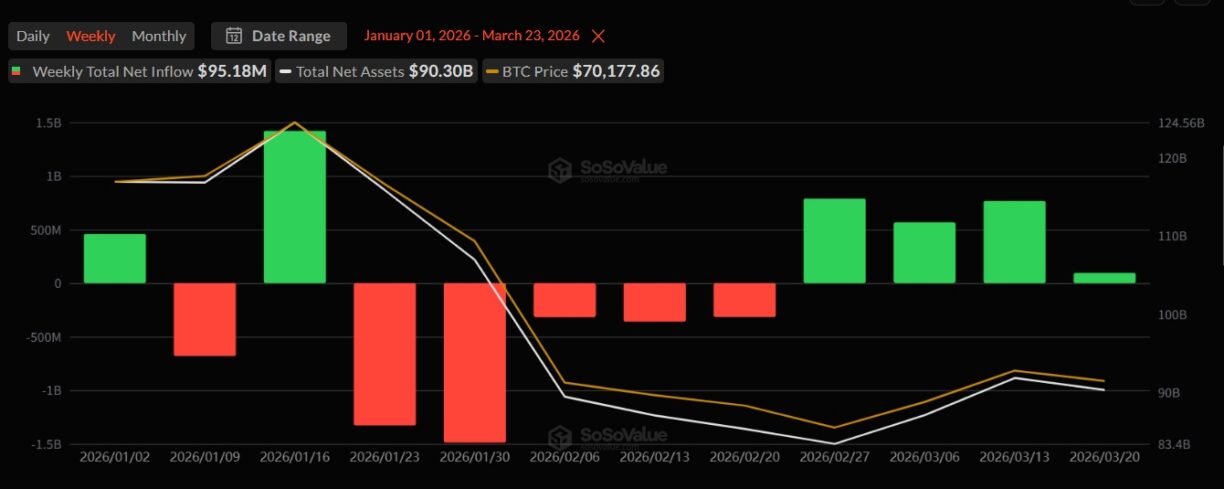The image size is (1224, 489).
Task: Click the red-green inflow legend swatch
Action: coord(16,71)
